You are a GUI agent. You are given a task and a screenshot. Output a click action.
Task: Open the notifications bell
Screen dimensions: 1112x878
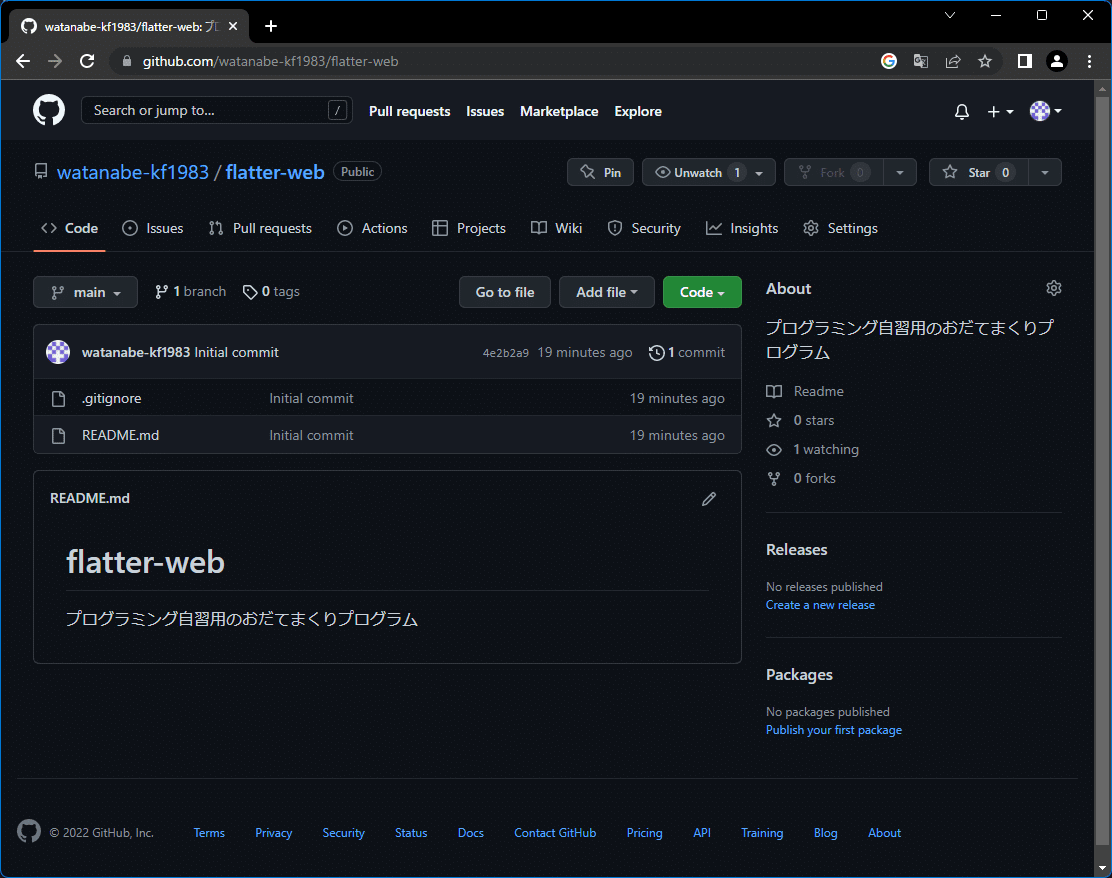pos(962,111)
